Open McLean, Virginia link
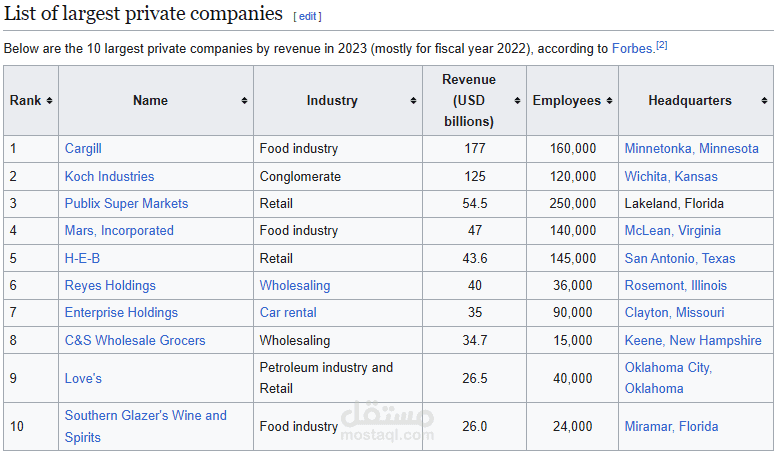 (x=673, y=230)
